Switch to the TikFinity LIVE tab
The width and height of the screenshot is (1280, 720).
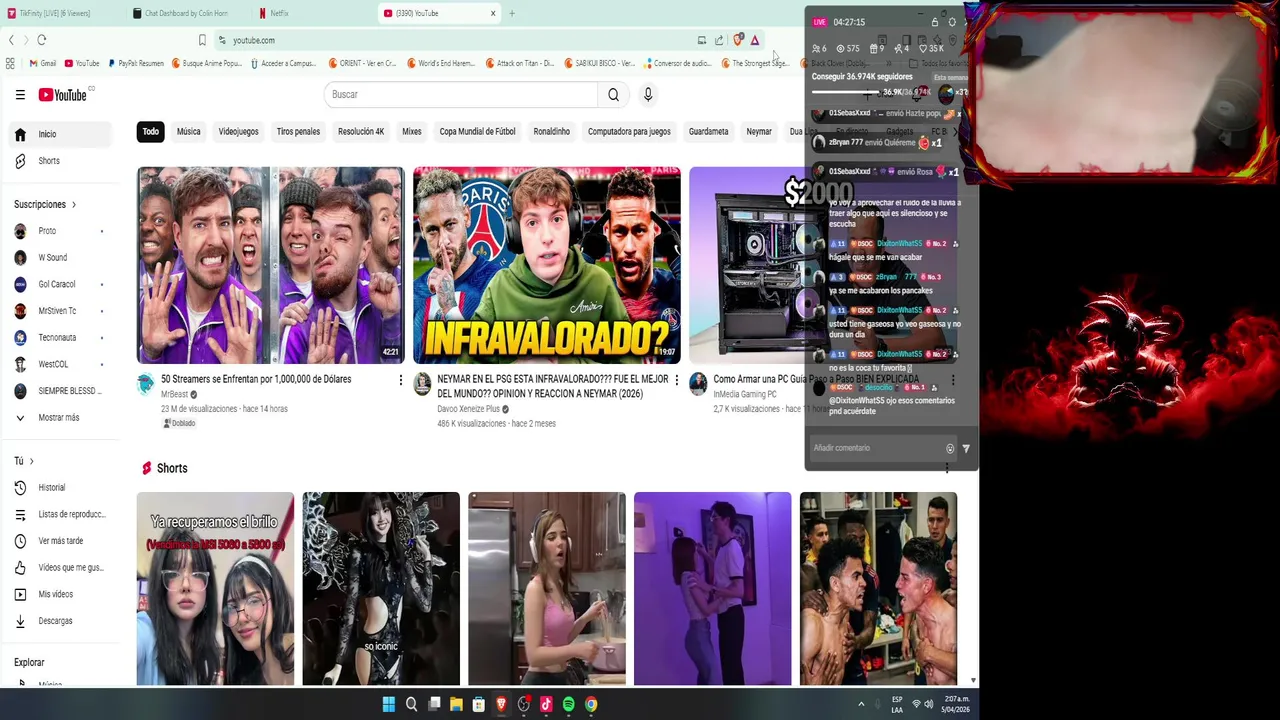(x=55, y=13)
